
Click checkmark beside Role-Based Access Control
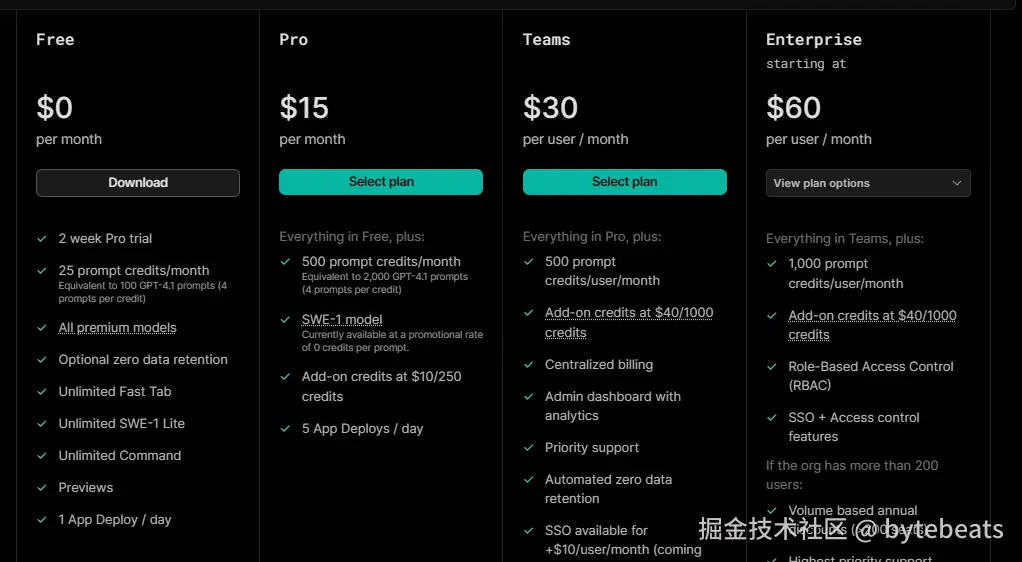772,367
